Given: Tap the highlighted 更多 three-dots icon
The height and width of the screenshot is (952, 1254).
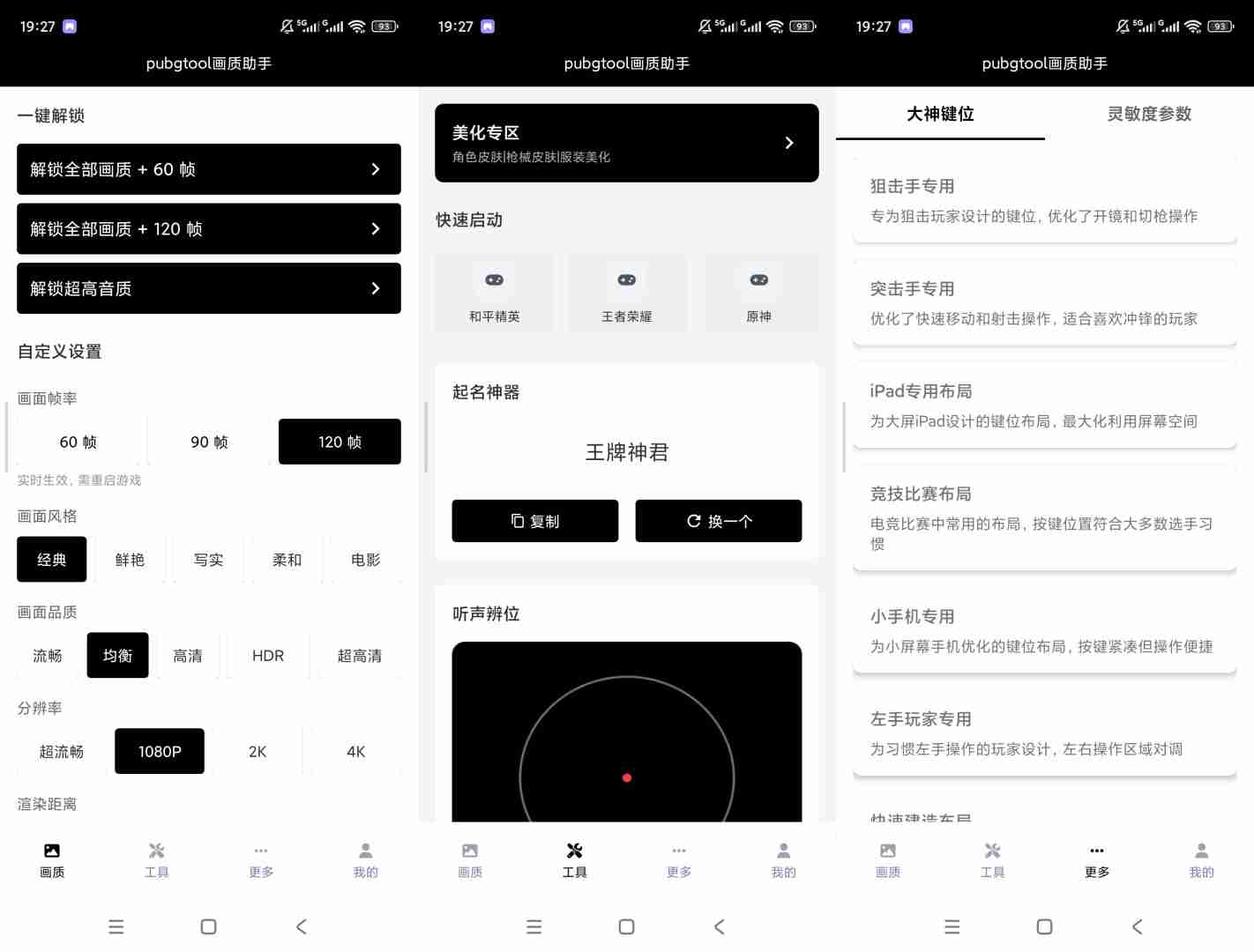Looking at the screenshot, I should click(x=1096, y=851).
